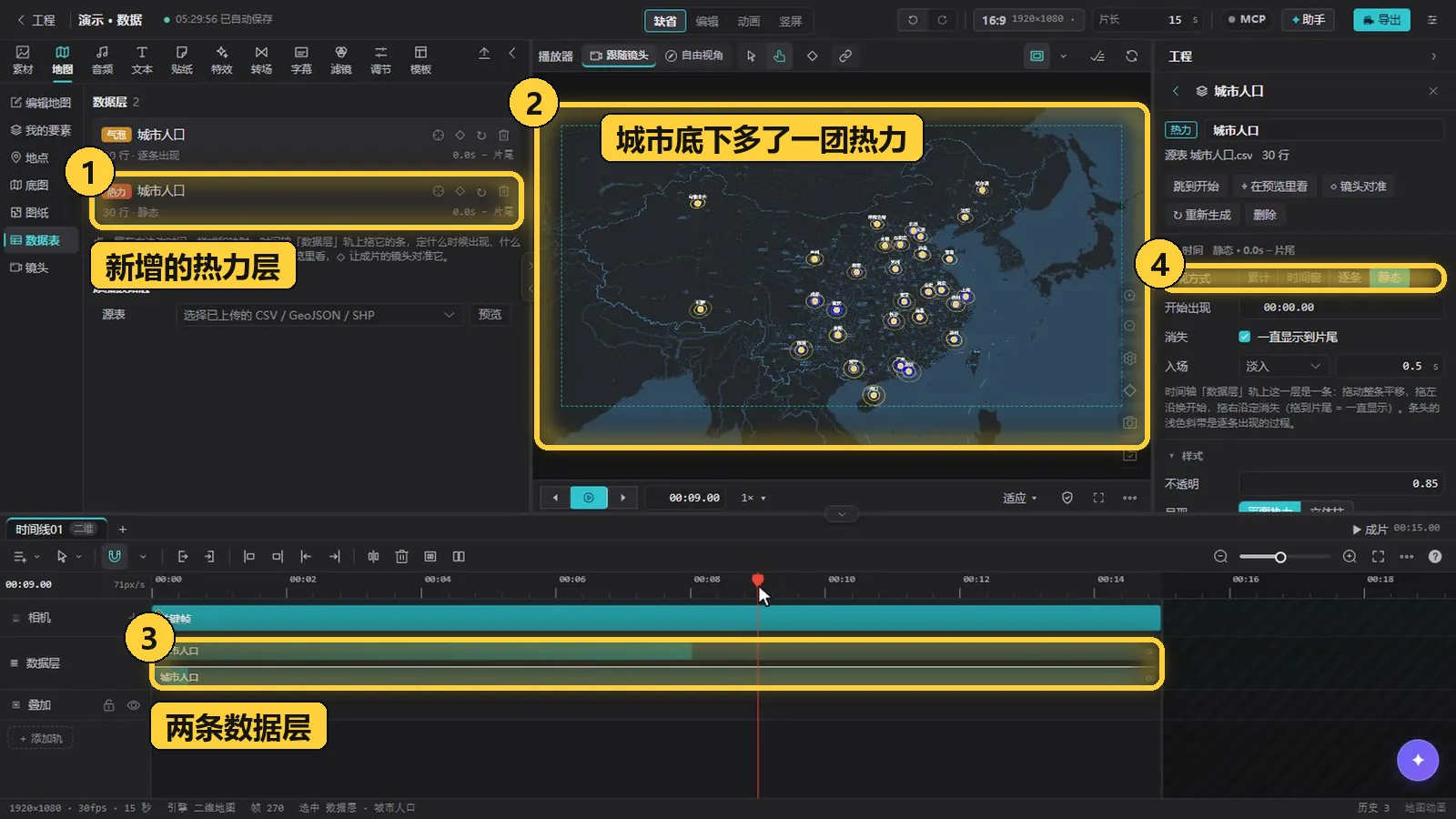Switch the player to 自由视角 mode
Viewport: 1456px width, 819px height.
click(694, 56)
